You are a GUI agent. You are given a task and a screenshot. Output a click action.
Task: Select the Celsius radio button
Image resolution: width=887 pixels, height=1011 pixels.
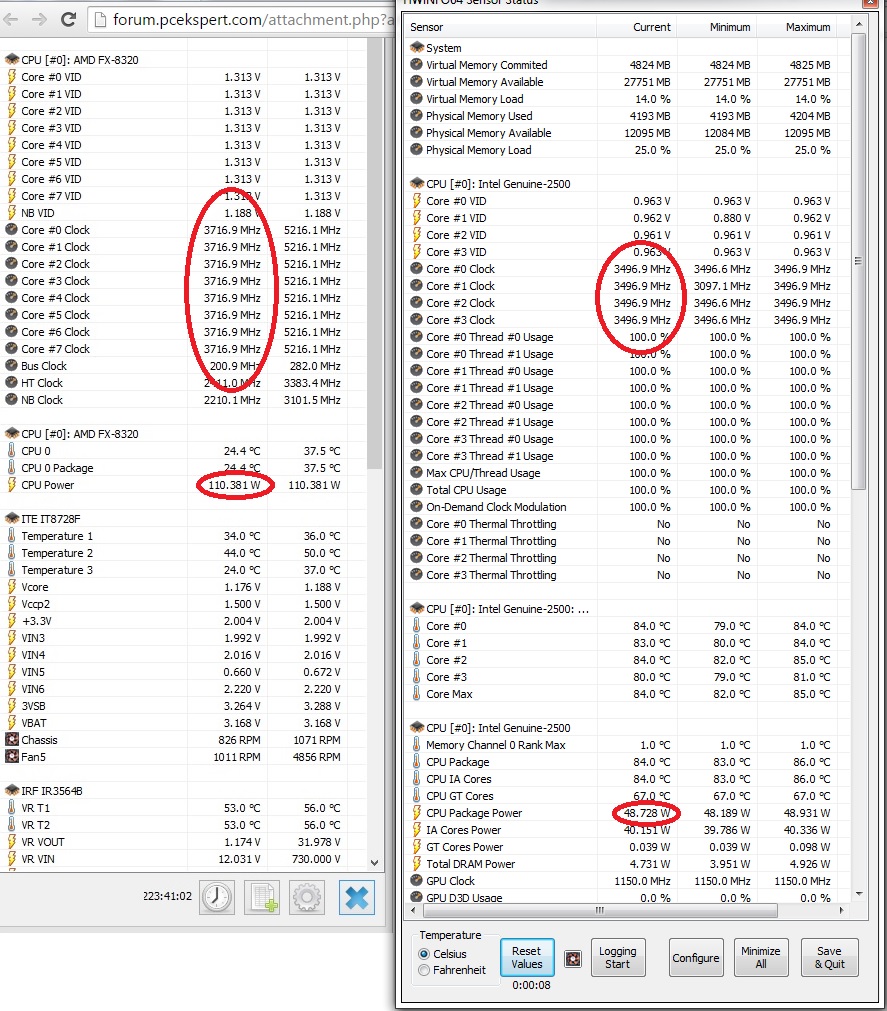(x=424, y=954)
